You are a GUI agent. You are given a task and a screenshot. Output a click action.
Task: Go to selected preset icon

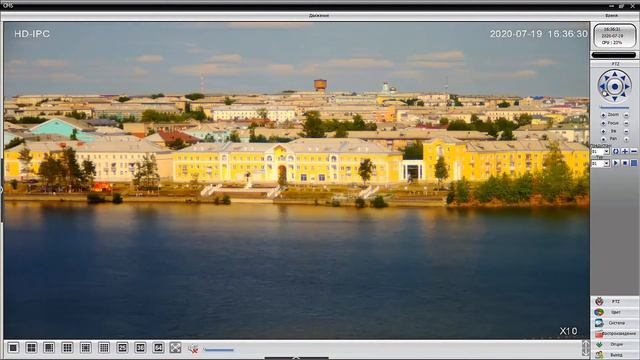[616, 151]
